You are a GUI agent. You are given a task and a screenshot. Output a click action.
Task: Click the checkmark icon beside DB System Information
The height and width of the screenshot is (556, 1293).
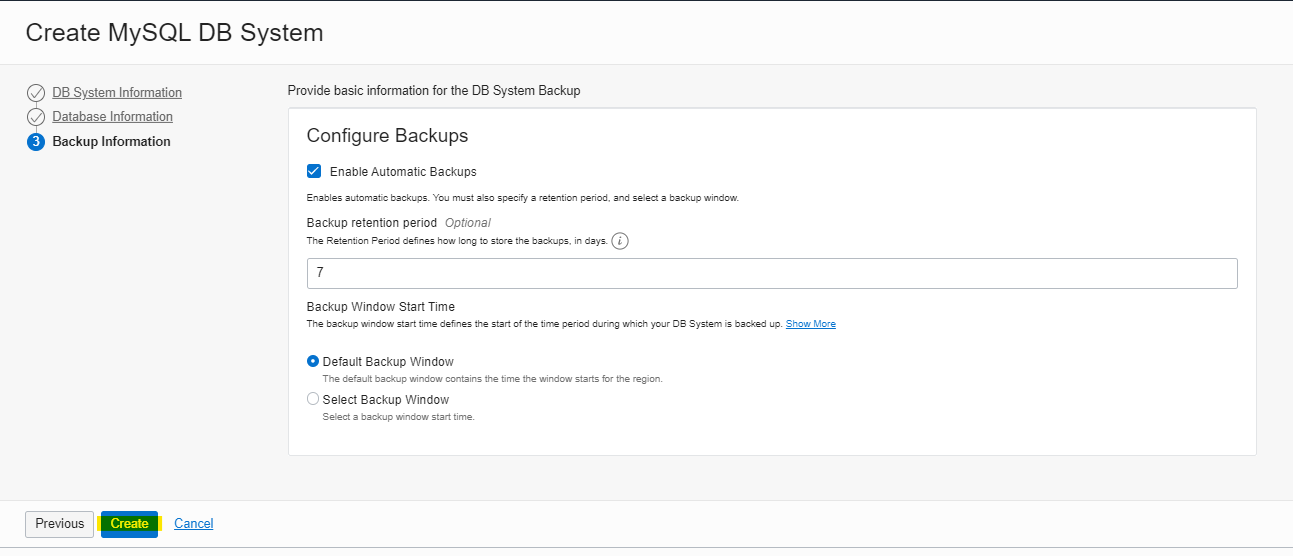[36, 93]
